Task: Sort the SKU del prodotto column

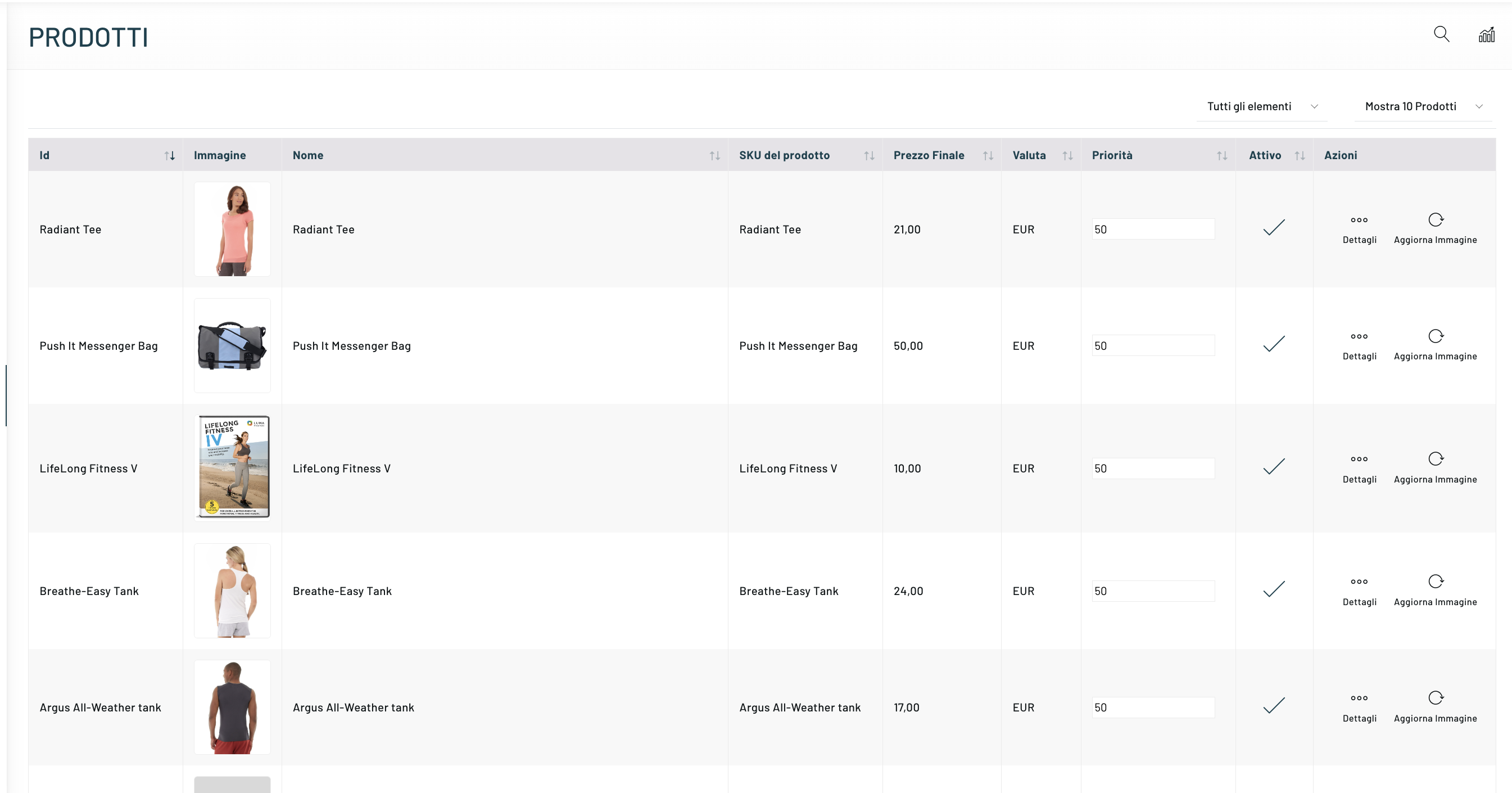Action: point(868,156)
